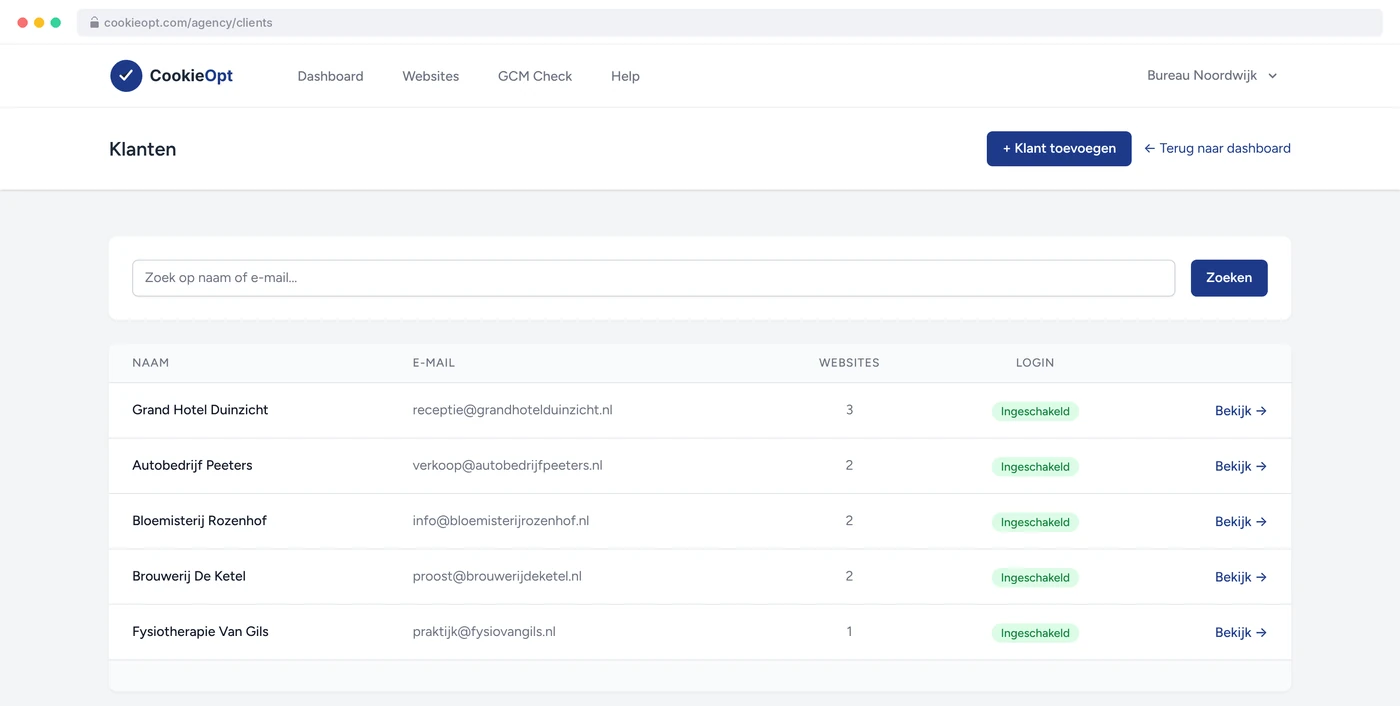
Task: Click the LOGIN column header
Action: pos(1035,363)
